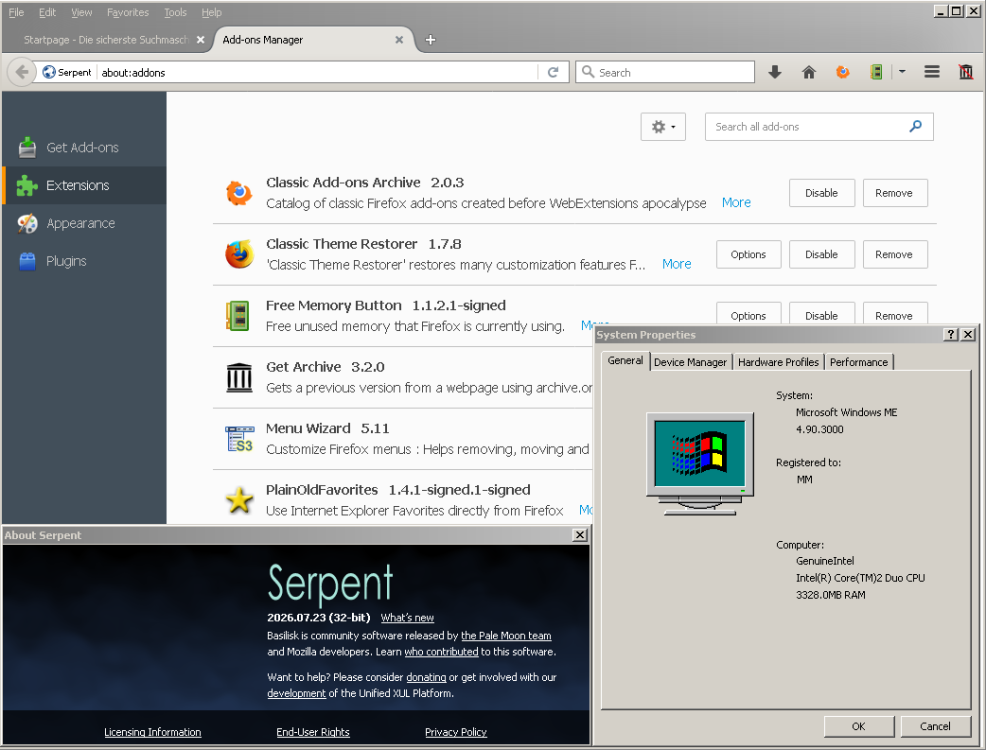Click the Get Archive extension icon

coord(239,377)
